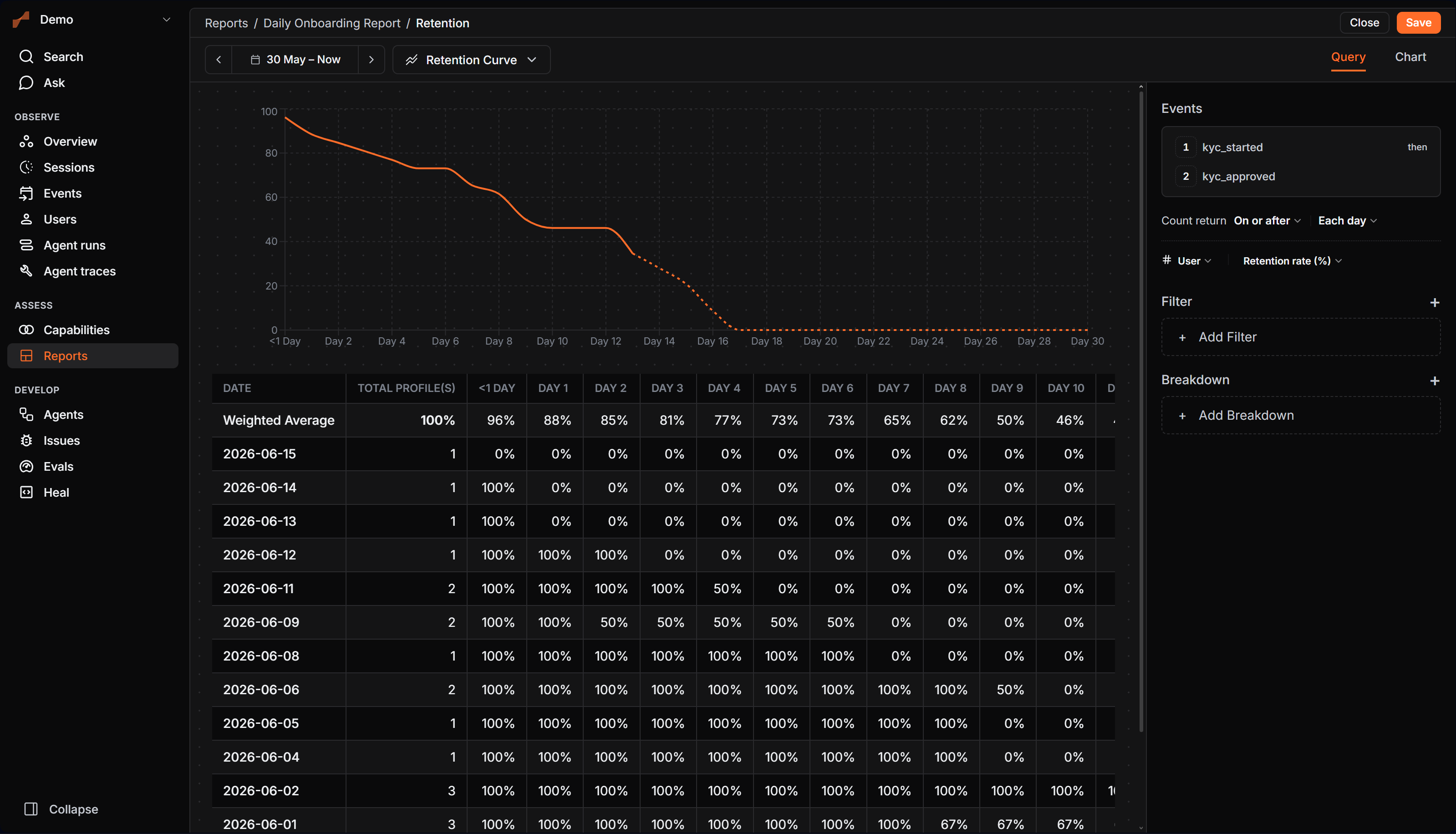This screenshot has height=834, width=1456.
Task: Click the plus icon next to Breakdown
Action: [1434, 381]
